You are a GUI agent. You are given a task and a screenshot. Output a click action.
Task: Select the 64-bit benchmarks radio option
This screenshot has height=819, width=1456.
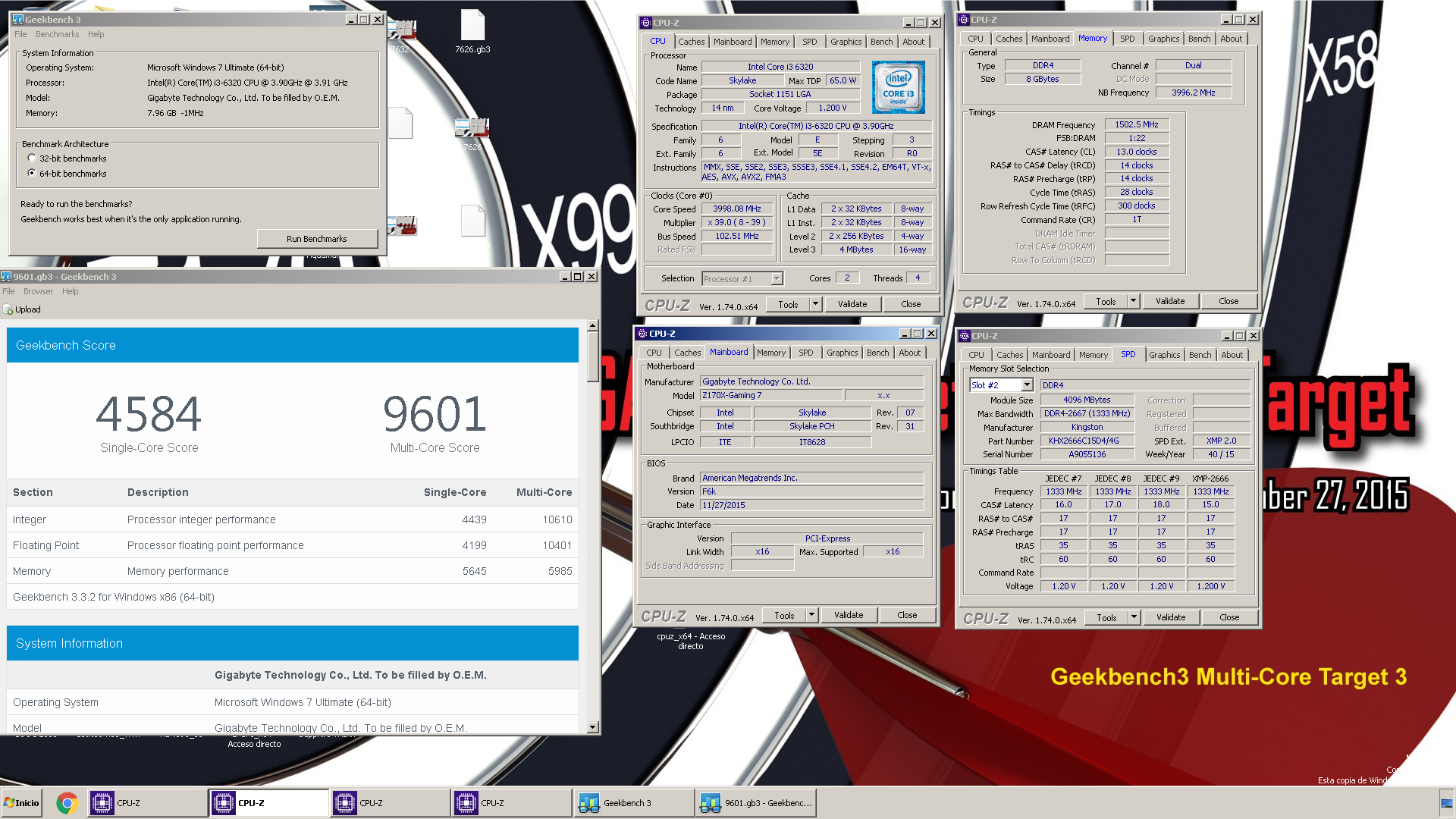32,174
